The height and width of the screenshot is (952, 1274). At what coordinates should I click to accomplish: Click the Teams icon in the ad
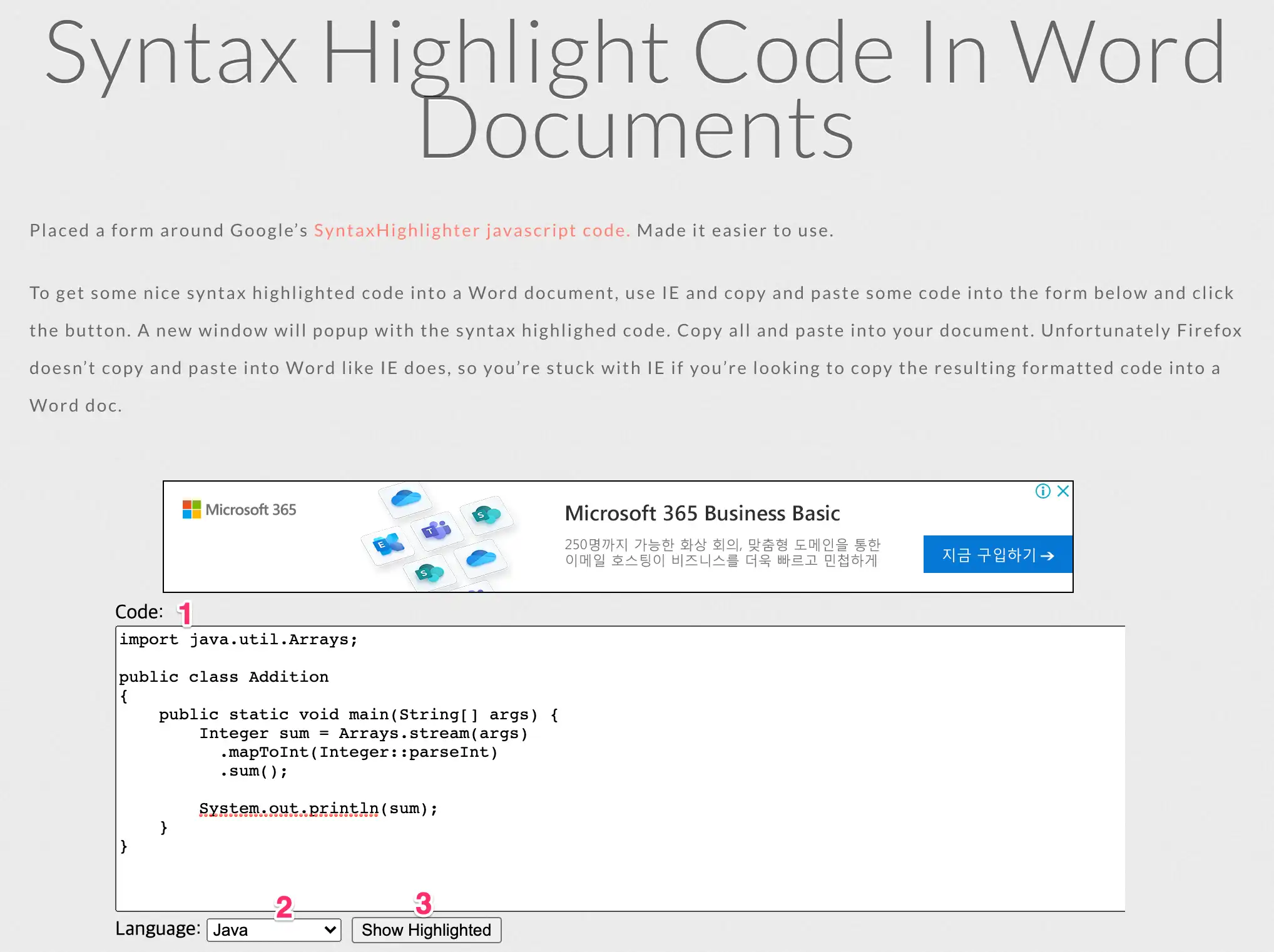(437, 531)
